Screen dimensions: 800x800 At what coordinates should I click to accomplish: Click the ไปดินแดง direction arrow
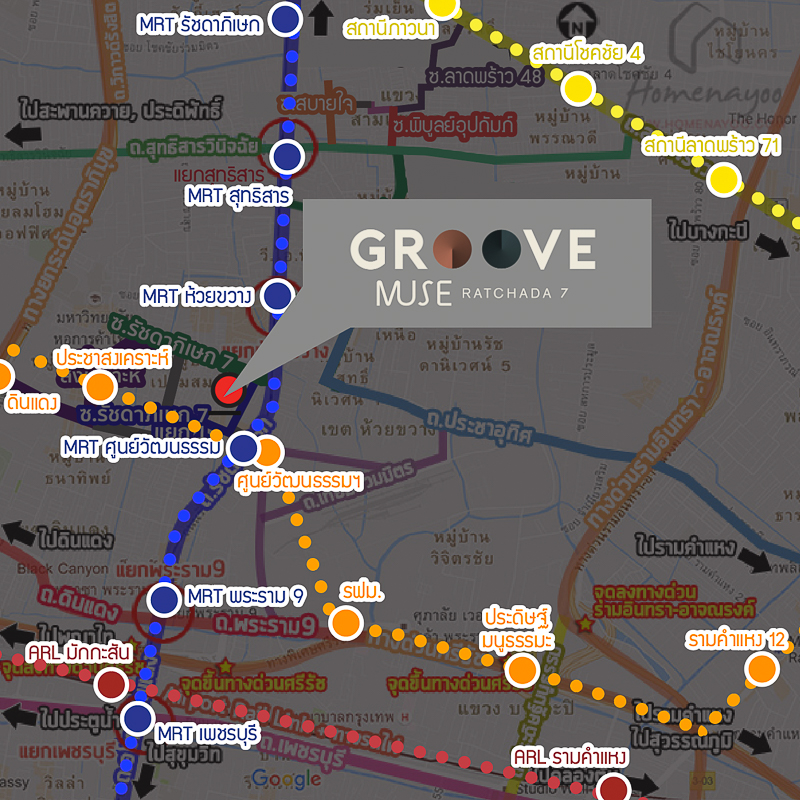tap(19, 533)
